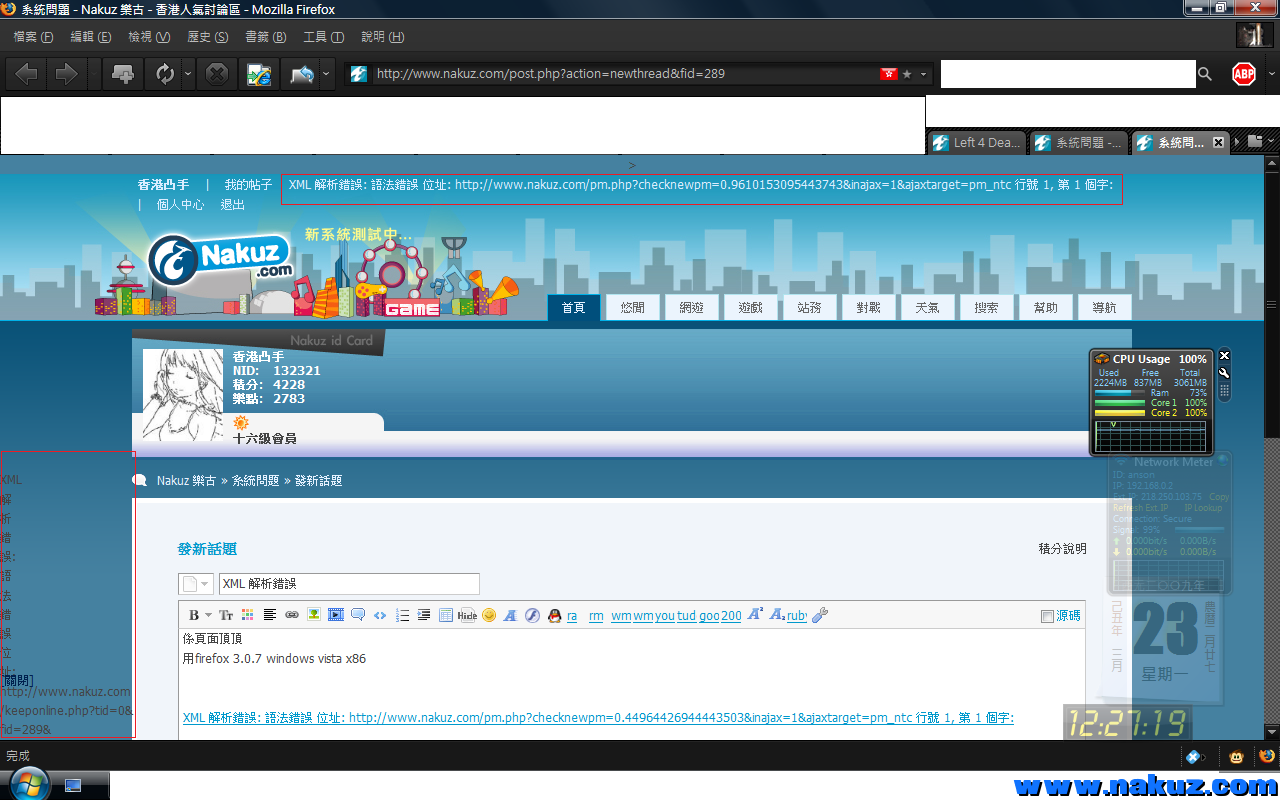Open the font size Tt tool
The image size is (1280, 800).
(x=226, y=615)
